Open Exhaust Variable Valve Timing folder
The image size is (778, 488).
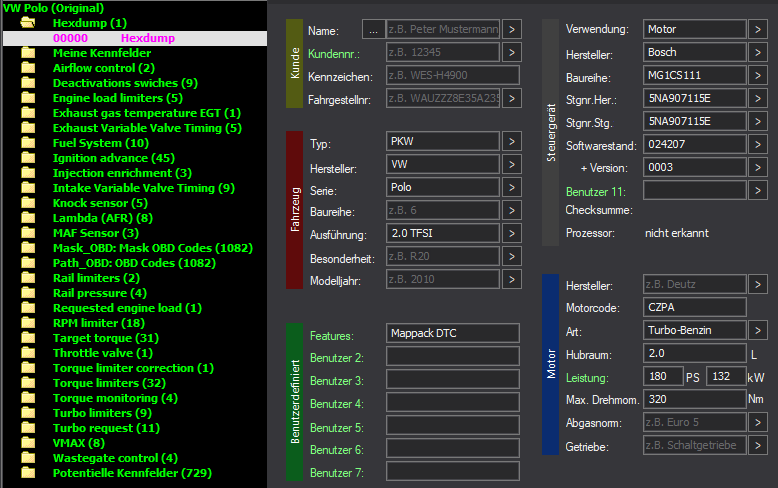[147, 128]
